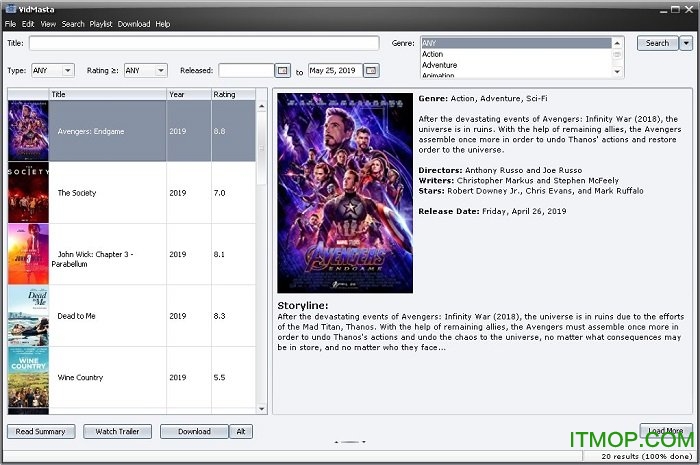
Task: Open the start date calendar picker
Action: [282, 71]
